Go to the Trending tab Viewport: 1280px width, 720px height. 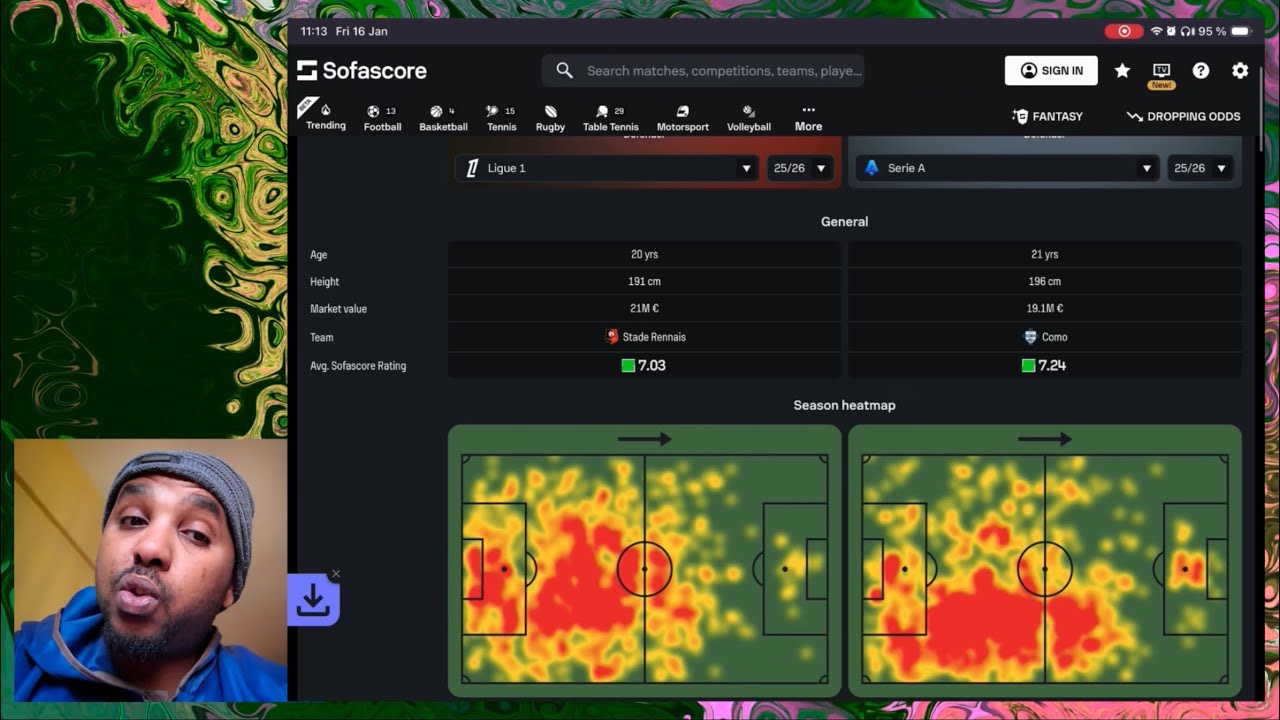326,116
